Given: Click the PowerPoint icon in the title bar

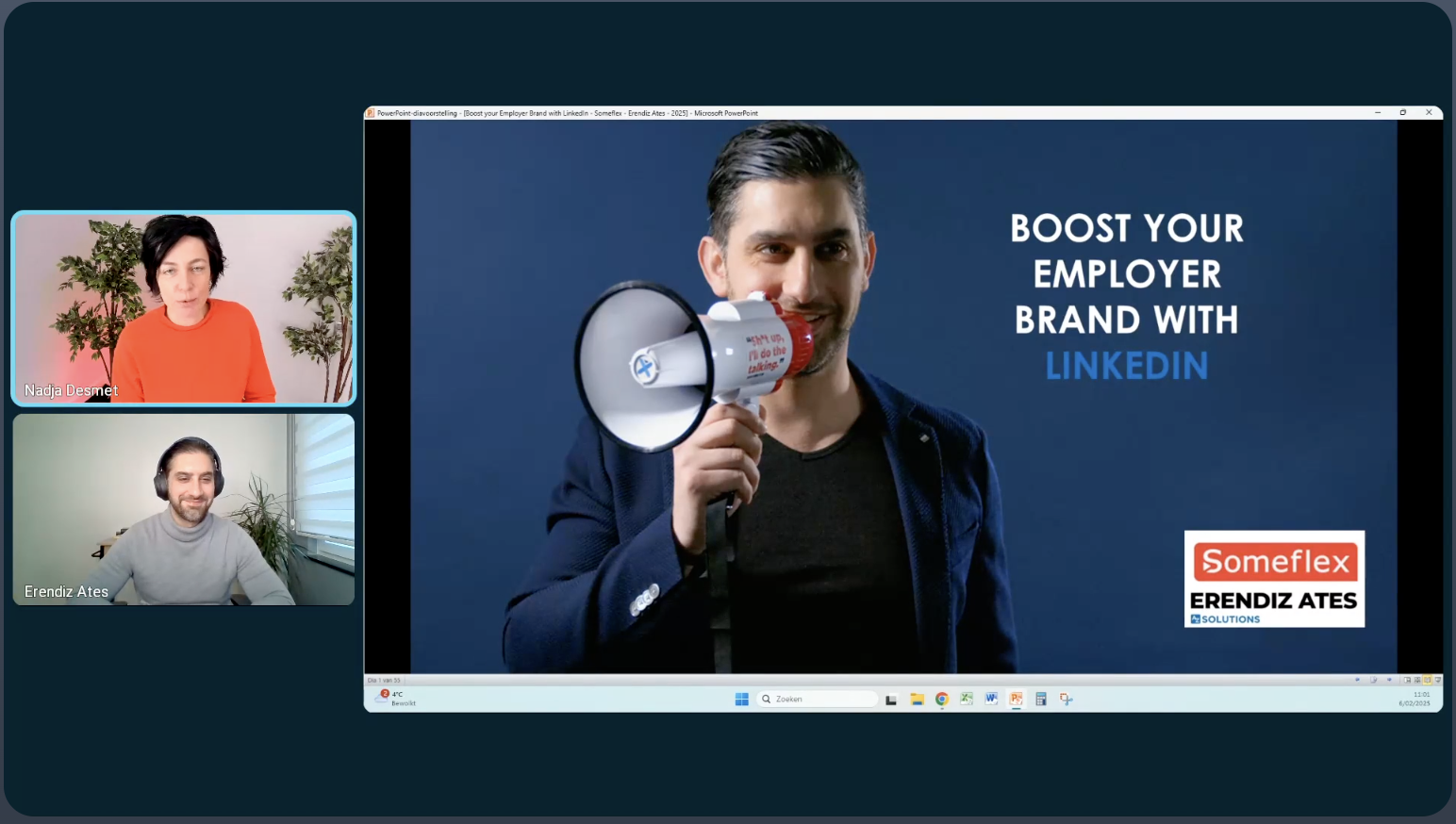Looking at the screenshot, I should coord(371,113).
